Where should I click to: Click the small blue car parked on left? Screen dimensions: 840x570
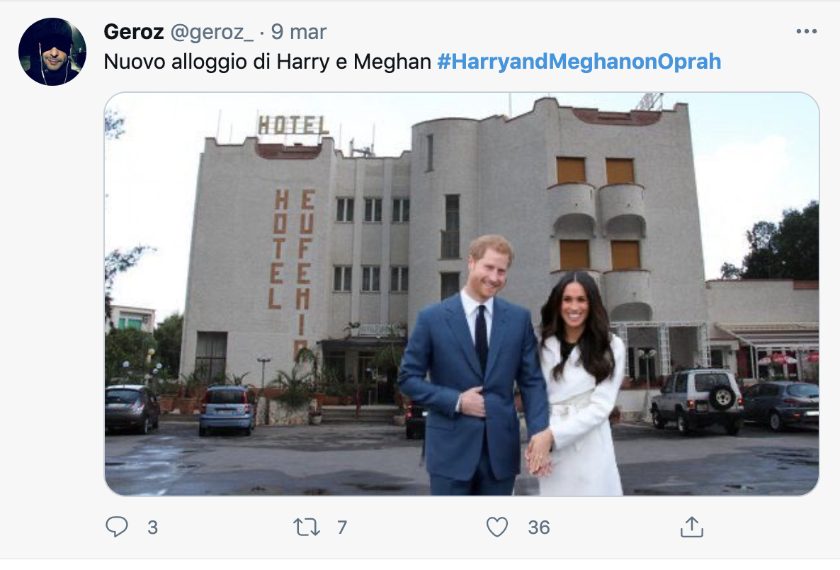pos(227,408)
